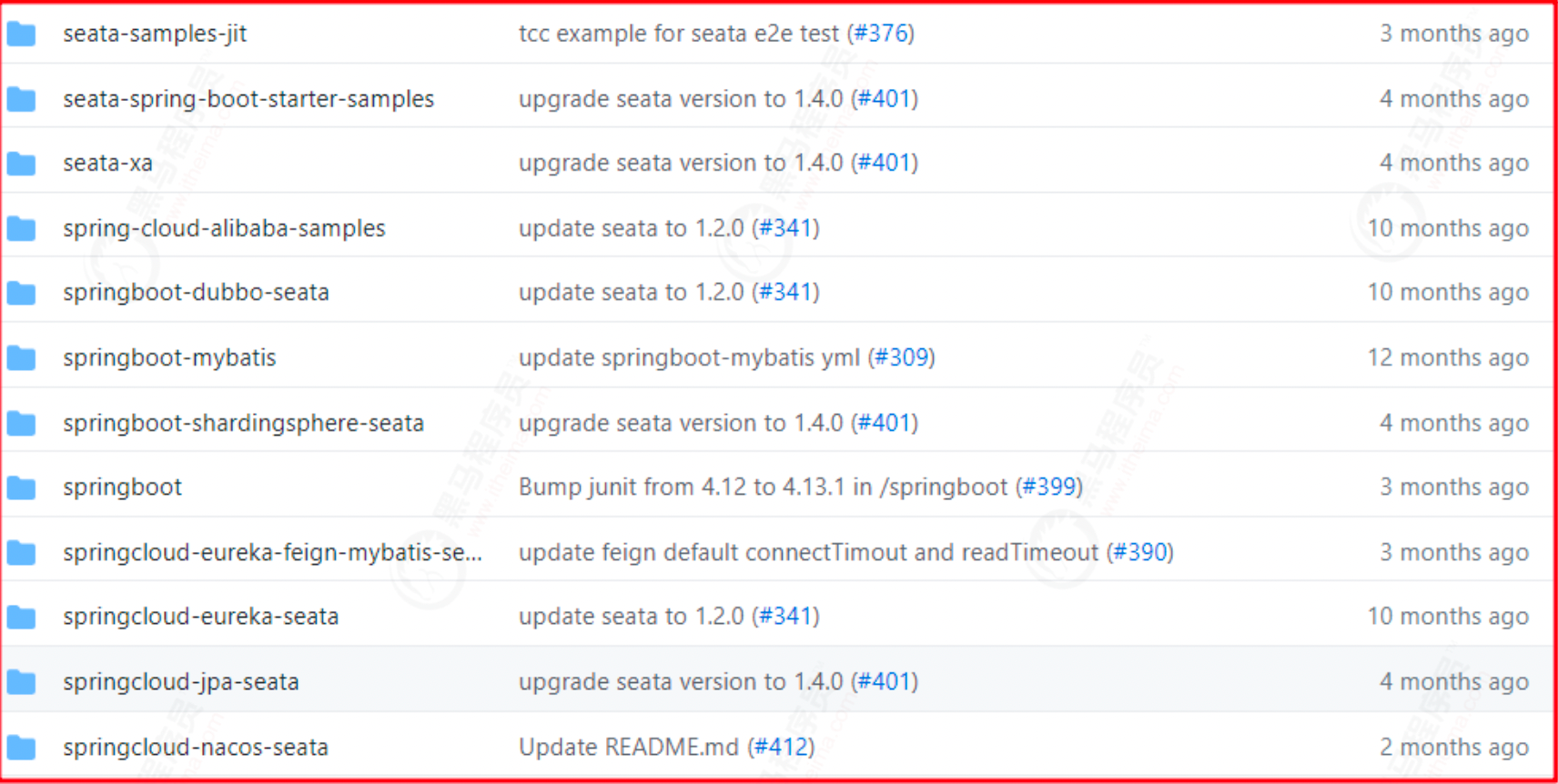Click the folder icon beside the springboot folder
The height and width of the screenshot is (784, 1558).
[x=21, y=488]
